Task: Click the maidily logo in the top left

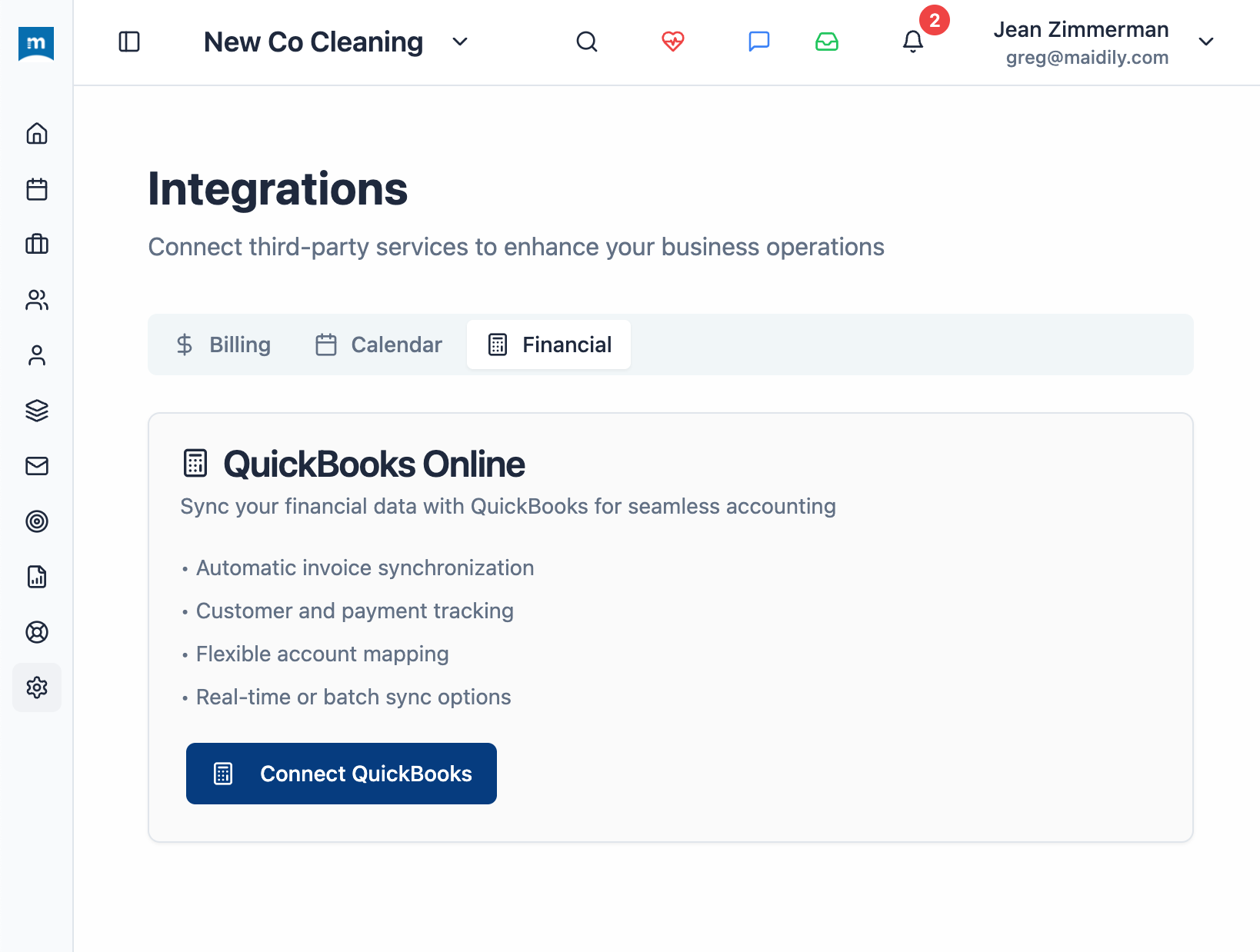Action: [36, 44]
